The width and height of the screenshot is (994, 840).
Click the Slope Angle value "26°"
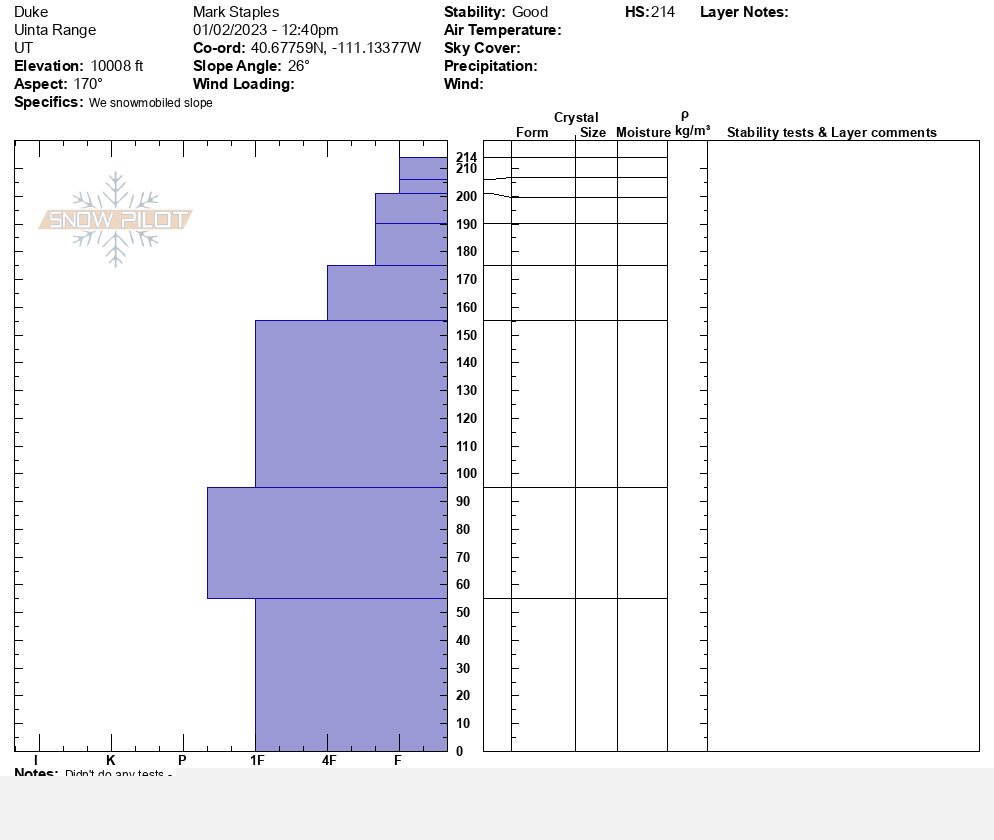298,66
